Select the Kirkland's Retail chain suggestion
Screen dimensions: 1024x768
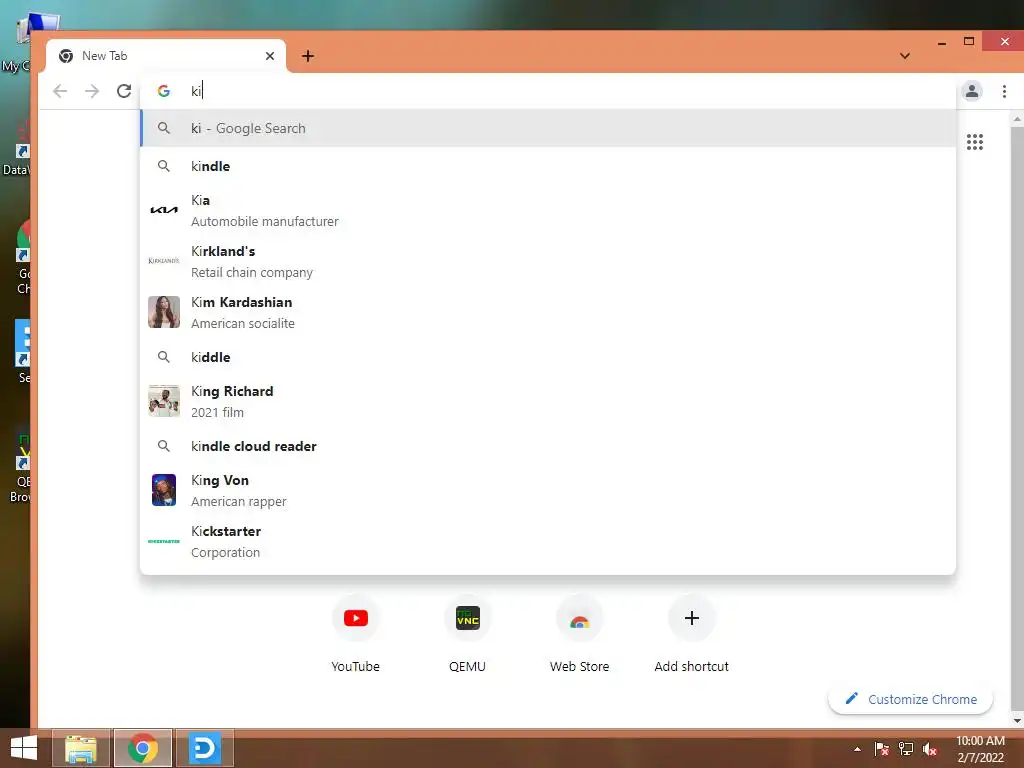click(548, 261)
